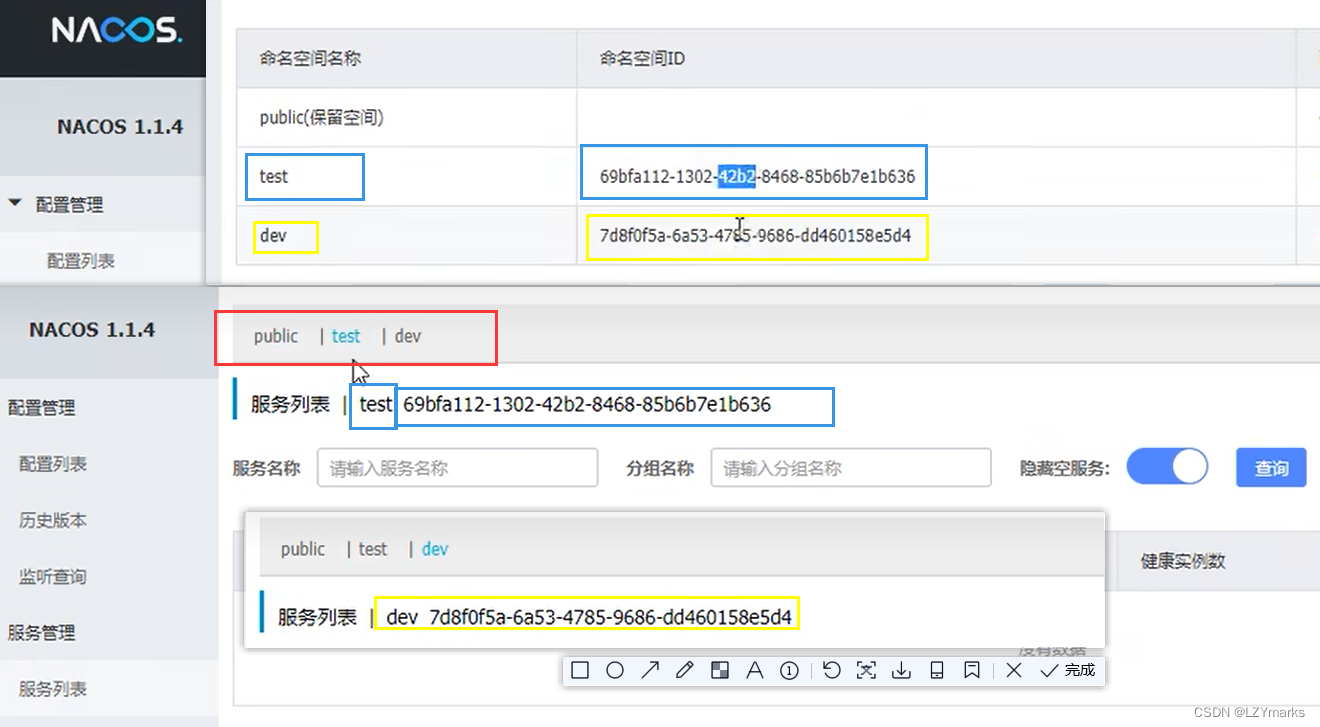Pick the pencil freehand tool

pyautogui.click(x=685, y=671)
